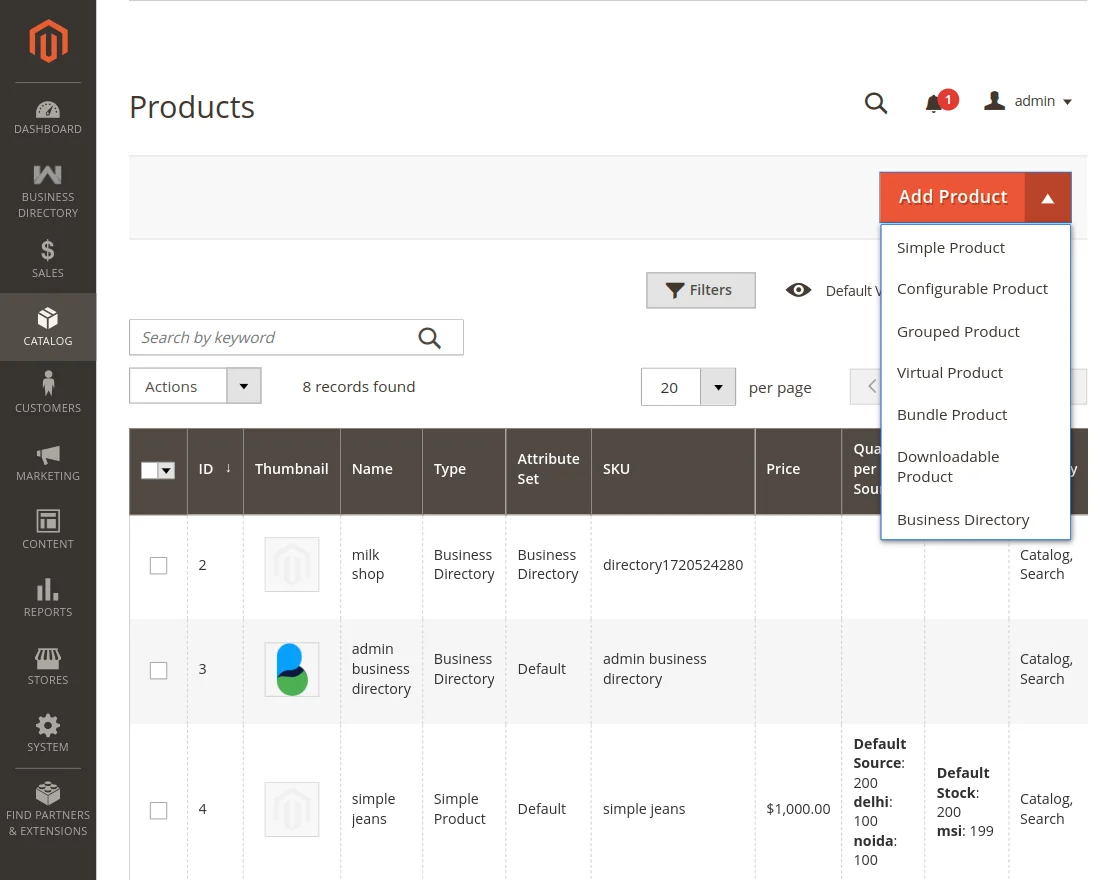
Task: Open the admin account menu
Action: click(1029, 101)
